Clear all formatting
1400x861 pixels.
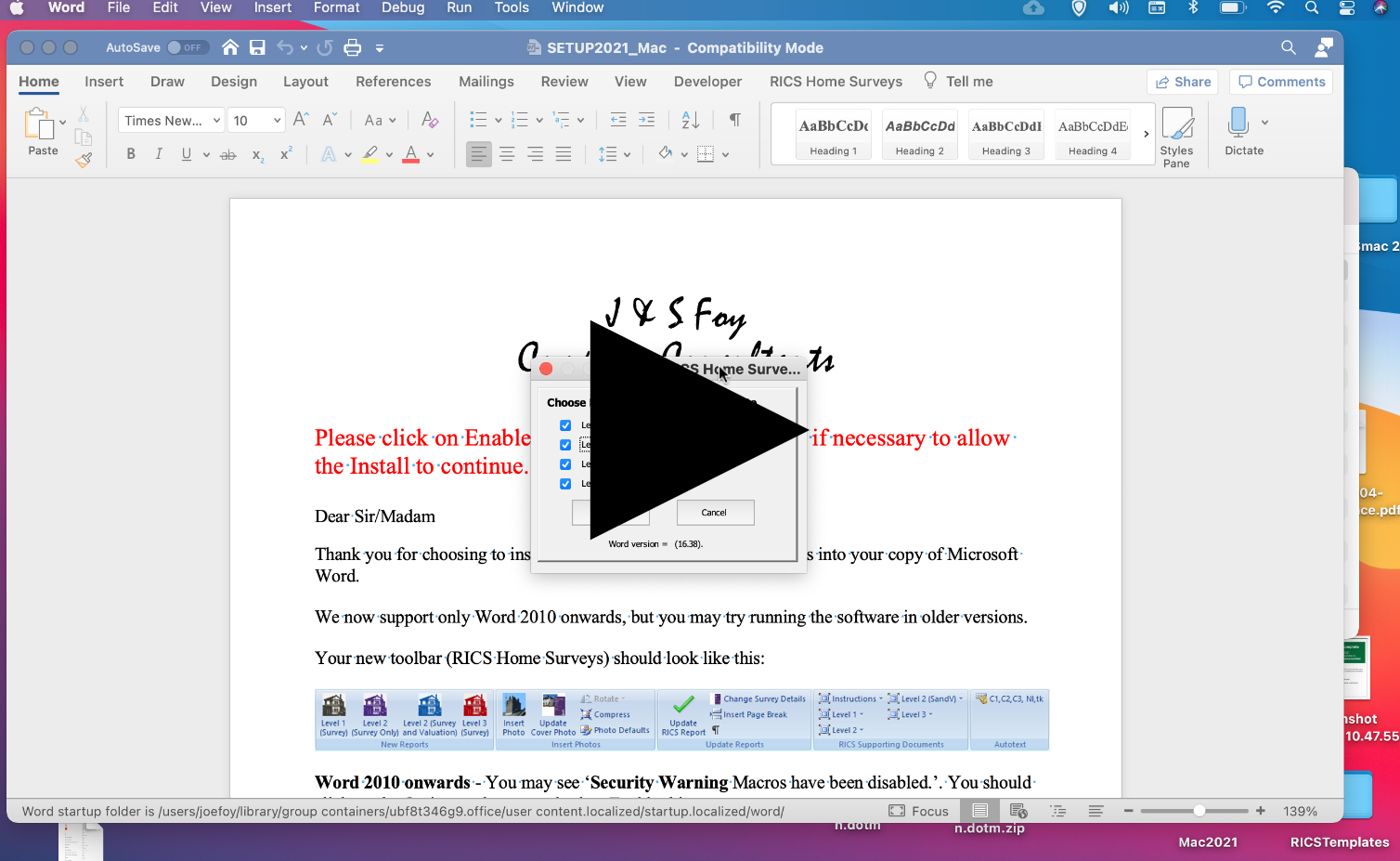(x=430, y=120)
